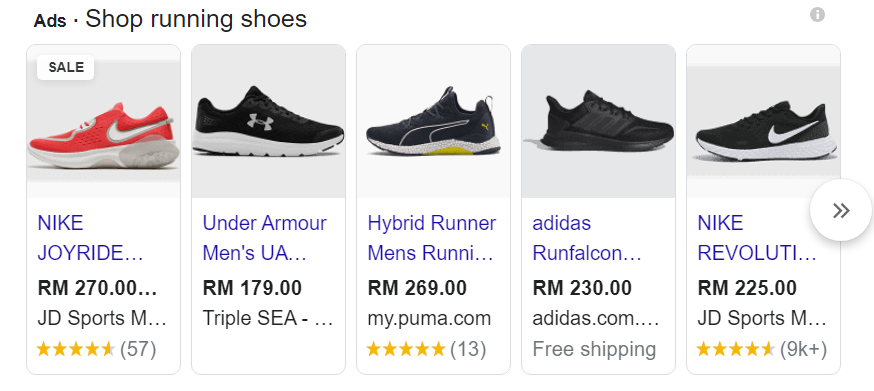Image resolution: width=874 pixels, height=391 pixels.
Task: Click the ads info icon
Action: (x=817, y=15)
